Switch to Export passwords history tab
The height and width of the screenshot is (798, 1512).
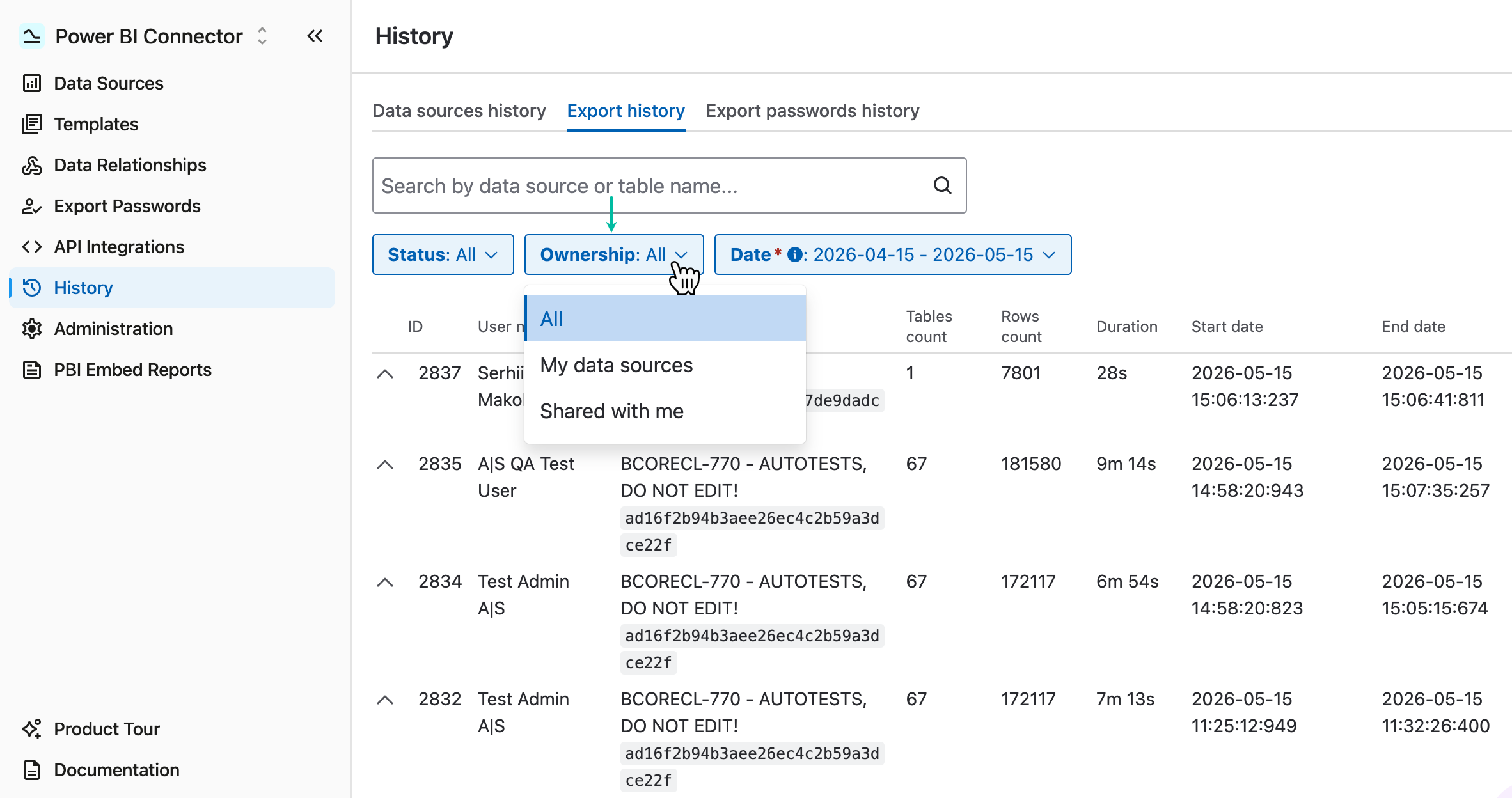[x=812, y=111]
